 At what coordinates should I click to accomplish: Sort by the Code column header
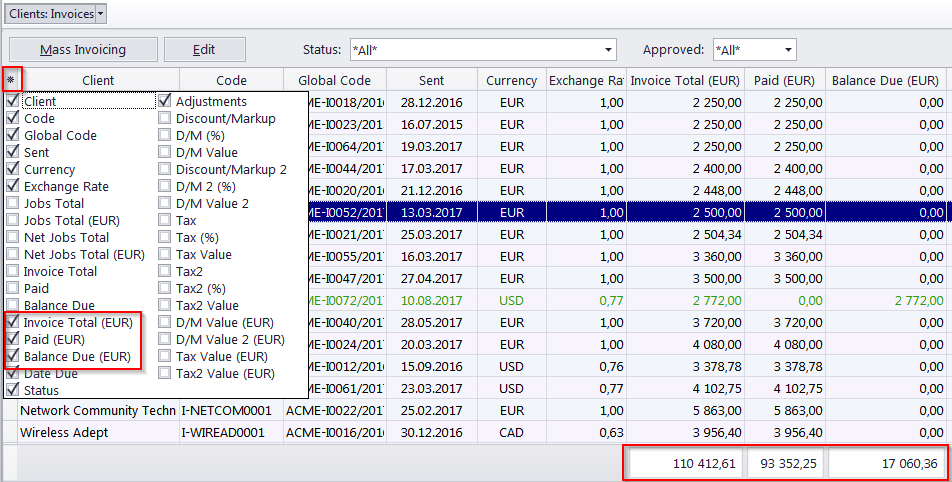231,80
